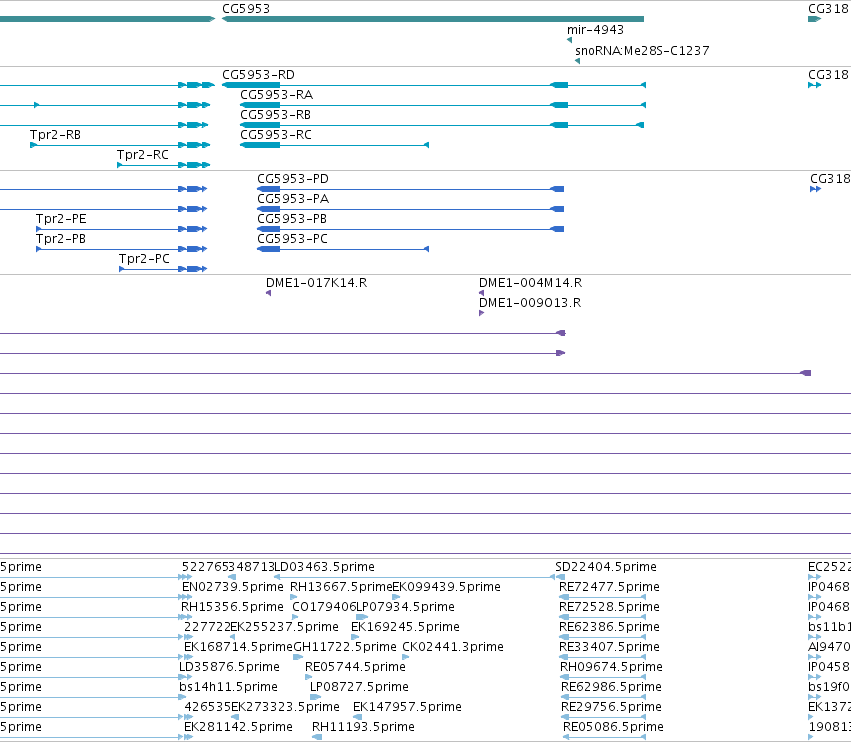Viewport: 851px width, 742px height.
Task: Click EST RH13667.5prime
Action: coord(341,587)
